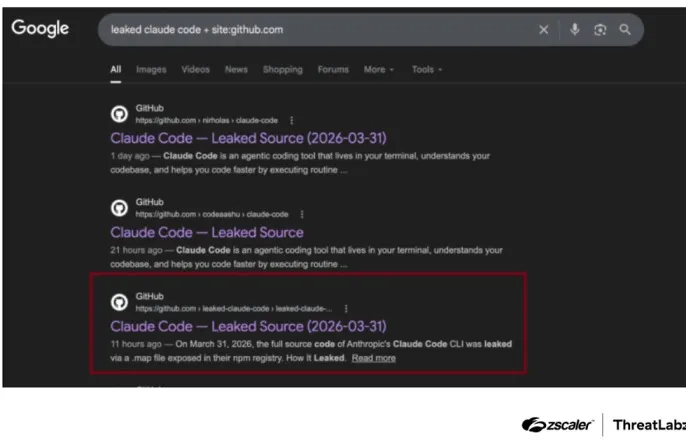Viewport: 686px width, 440px height.
Task: Click the nirholas › claude-code URL
Action: click(206, 120)
